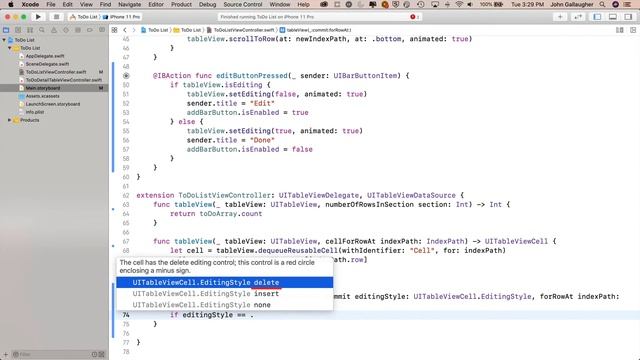Open the ToDo List project breadcrumb
Viewport: 640px width, 360px height.
click(155, 30)
